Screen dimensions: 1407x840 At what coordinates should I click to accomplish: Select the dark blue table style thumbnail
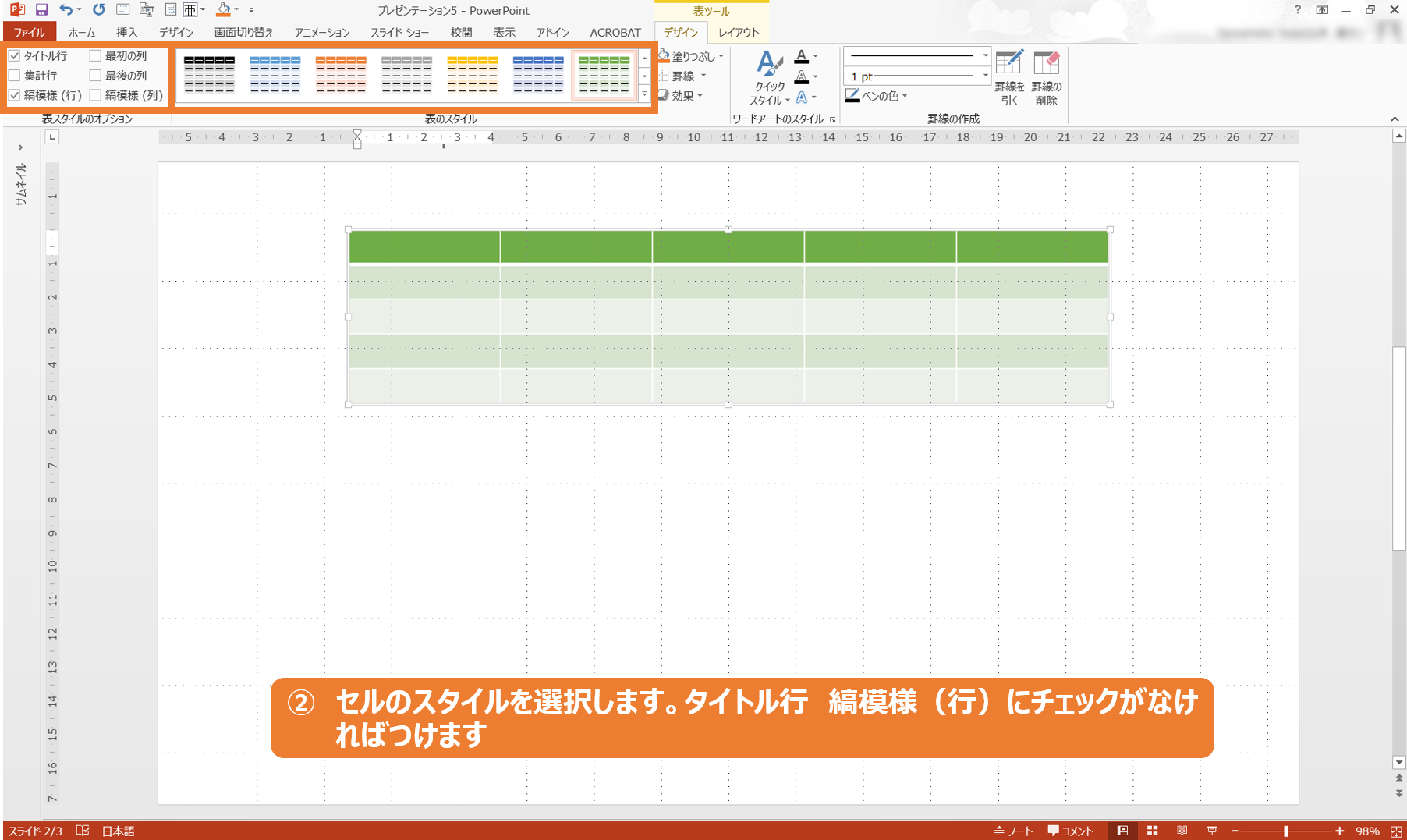coord(538,75)
